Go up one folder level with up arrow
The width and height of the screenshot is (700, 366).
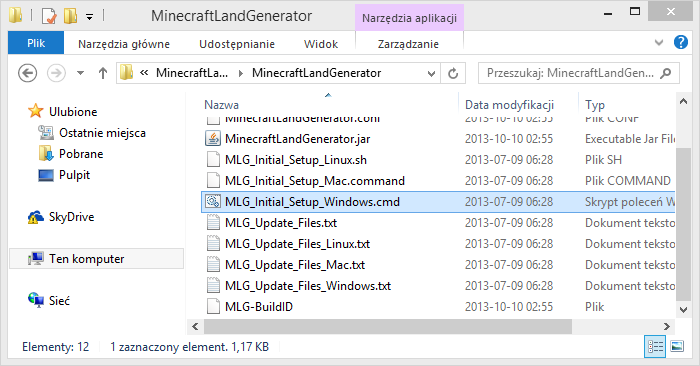pos(103,73)
